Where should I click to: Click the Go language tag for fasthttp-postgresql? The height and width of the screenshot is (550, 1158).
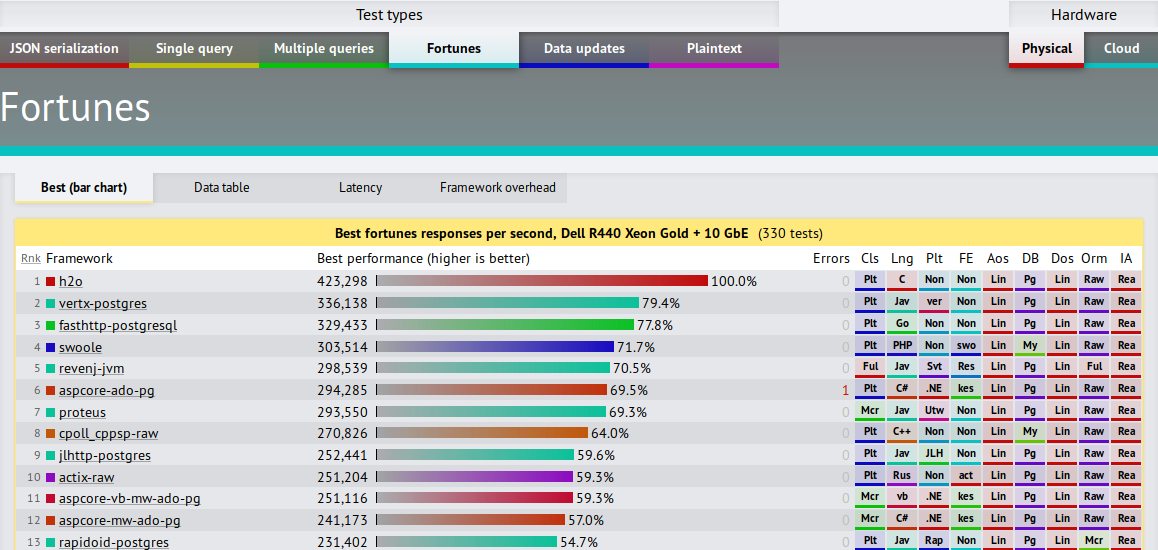click(x=902, y=324)
